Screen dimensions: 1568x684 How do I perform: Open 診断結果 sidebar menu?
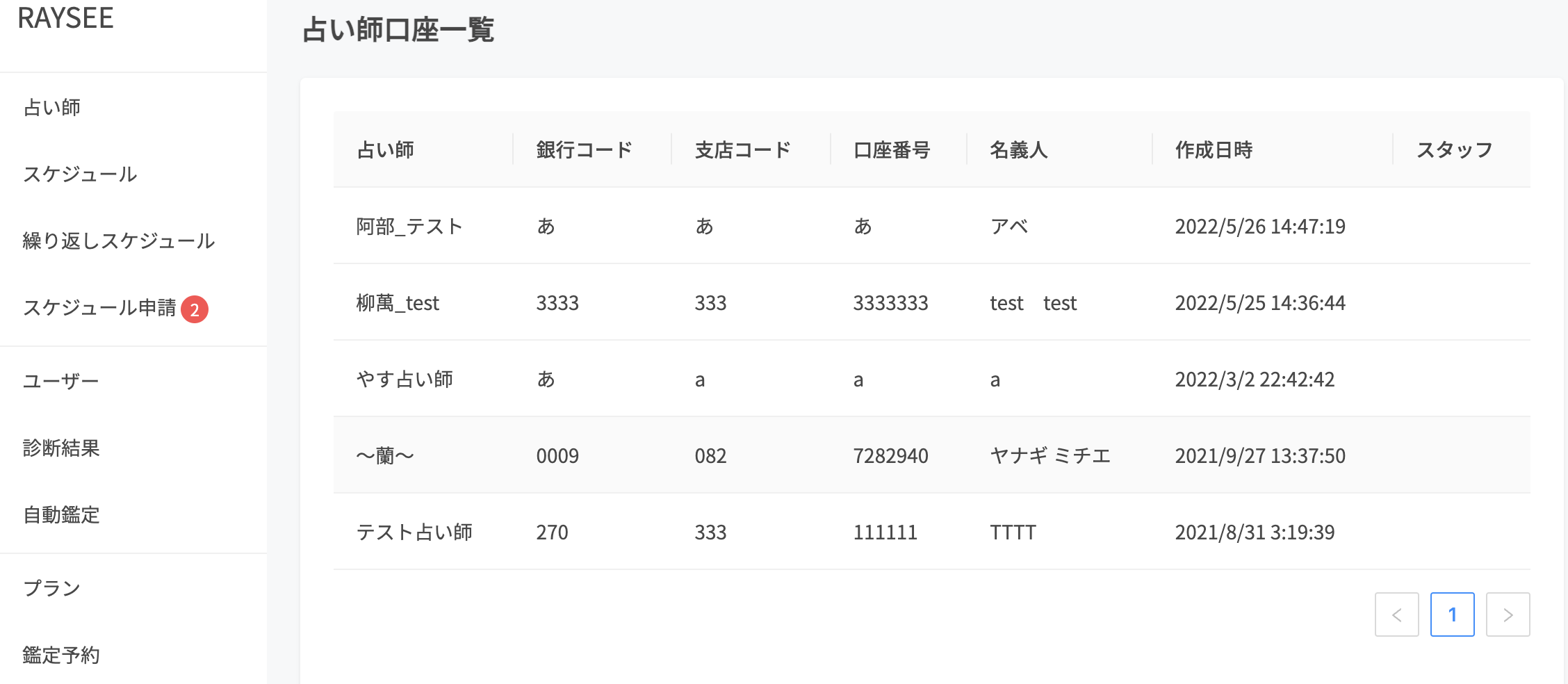click(x=61, y=448)
